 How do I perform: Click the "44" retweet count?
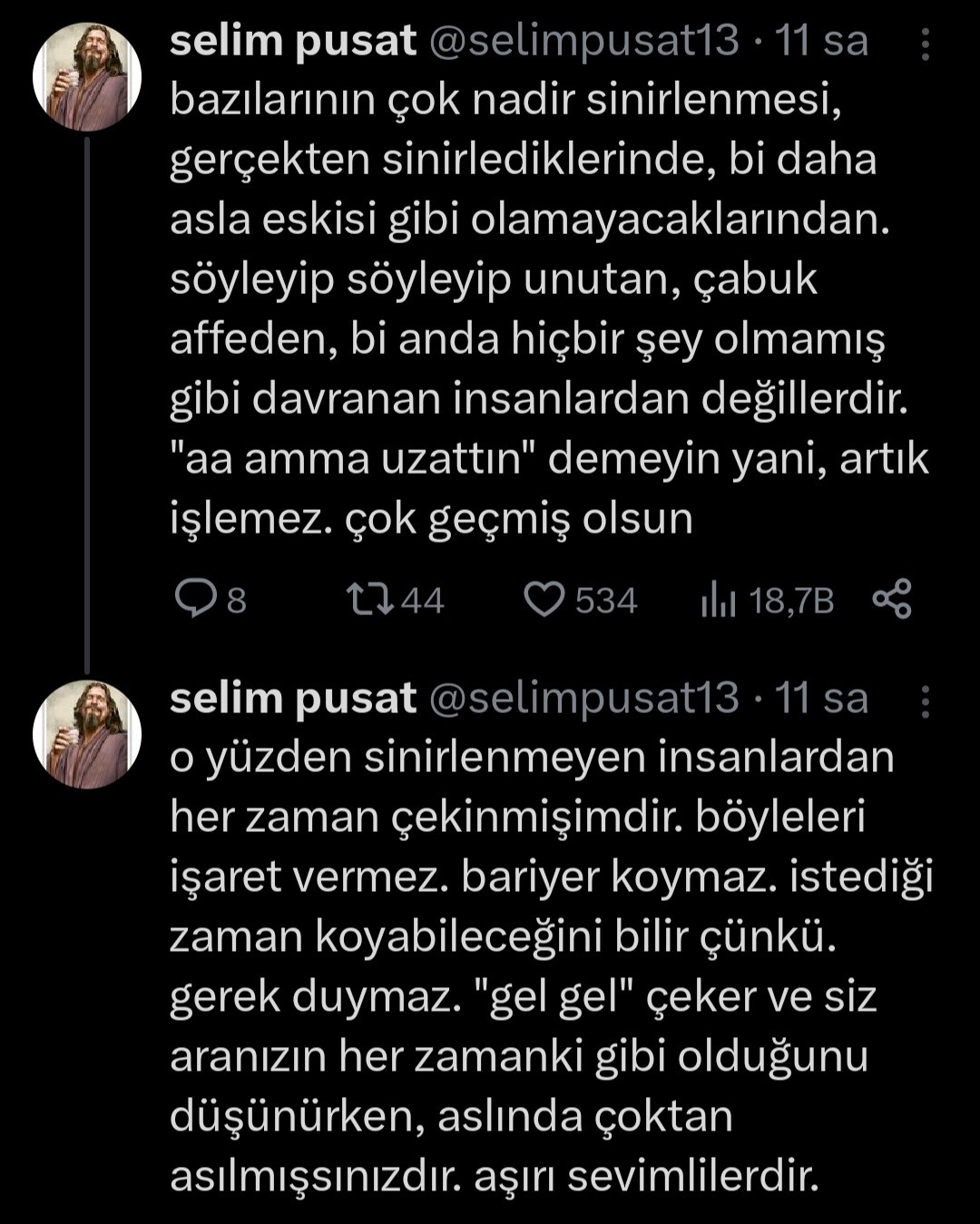[422, 601]
